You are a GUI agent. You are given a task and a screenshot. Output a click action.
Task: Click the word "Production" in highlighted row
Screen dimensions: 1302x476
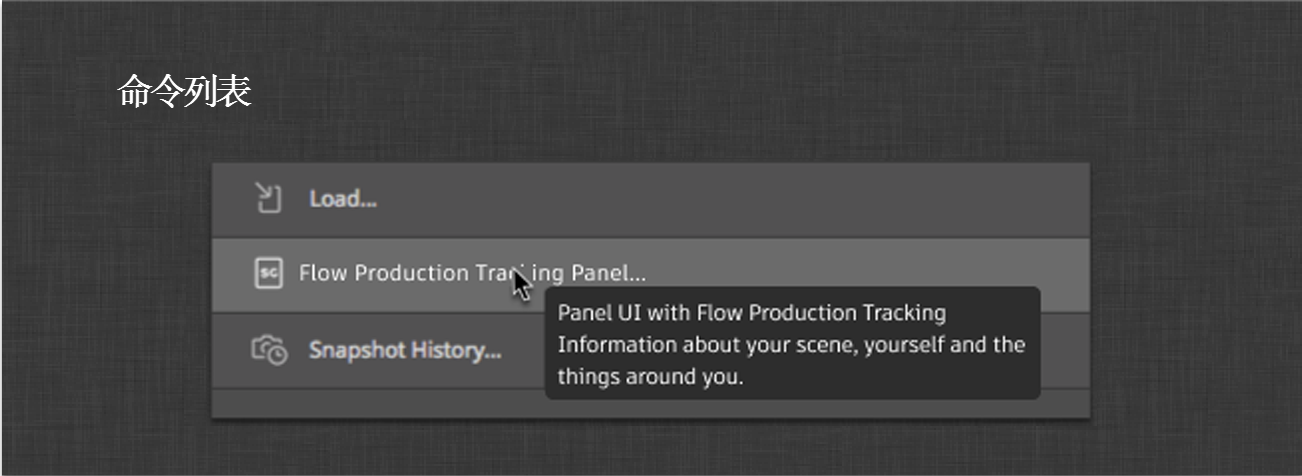(404, 273)
